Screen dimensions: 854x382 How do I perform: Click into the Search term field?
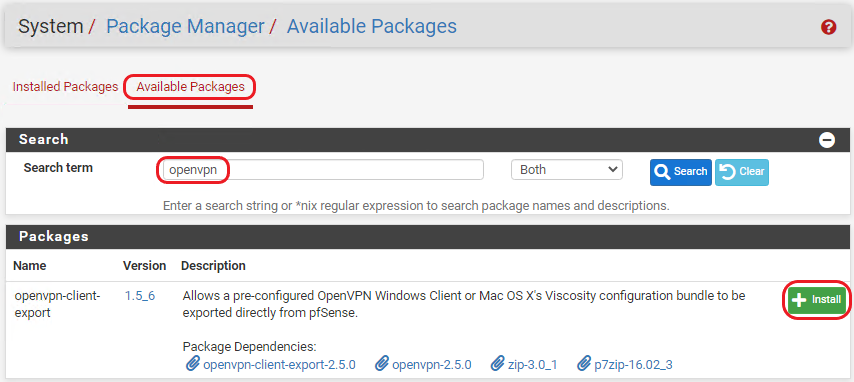click(x=320, y=169)
